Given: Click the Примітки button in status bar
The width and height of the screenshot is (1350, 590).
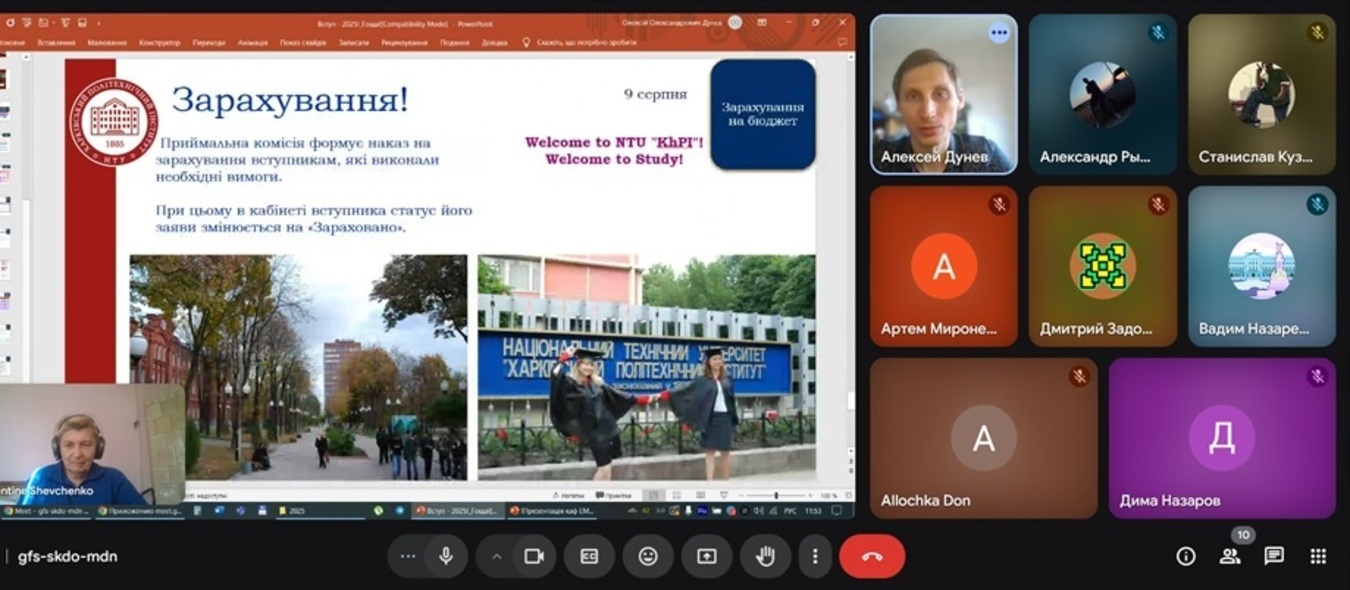Looking at the screenshot, I should pos(614,495).
